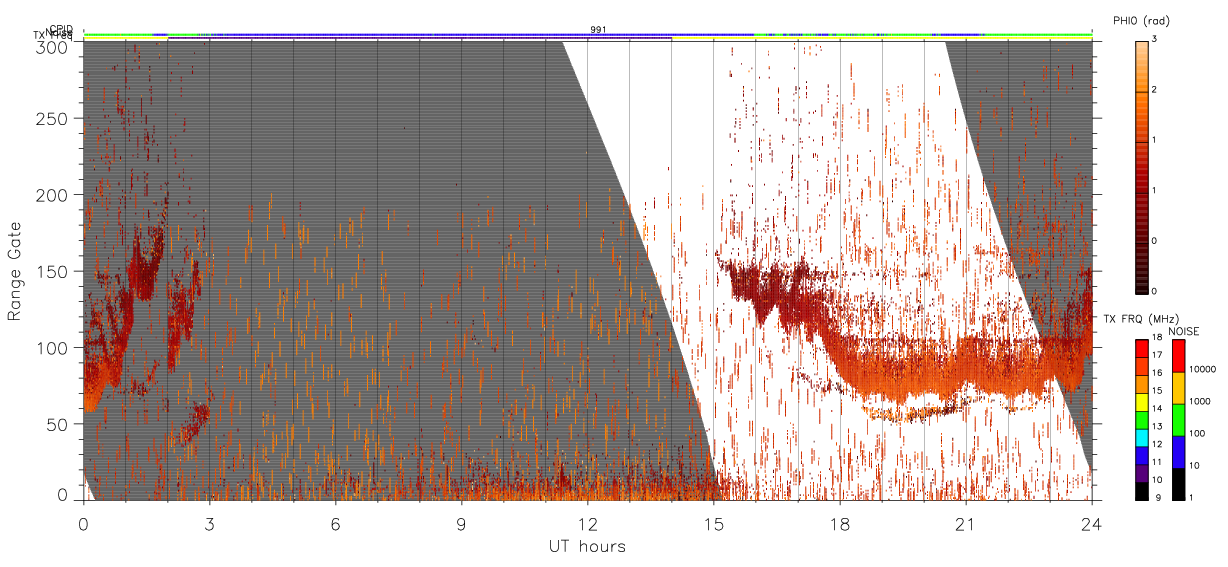Pick the orange 15–16 MHz TX FRQ swatch

1141,384
